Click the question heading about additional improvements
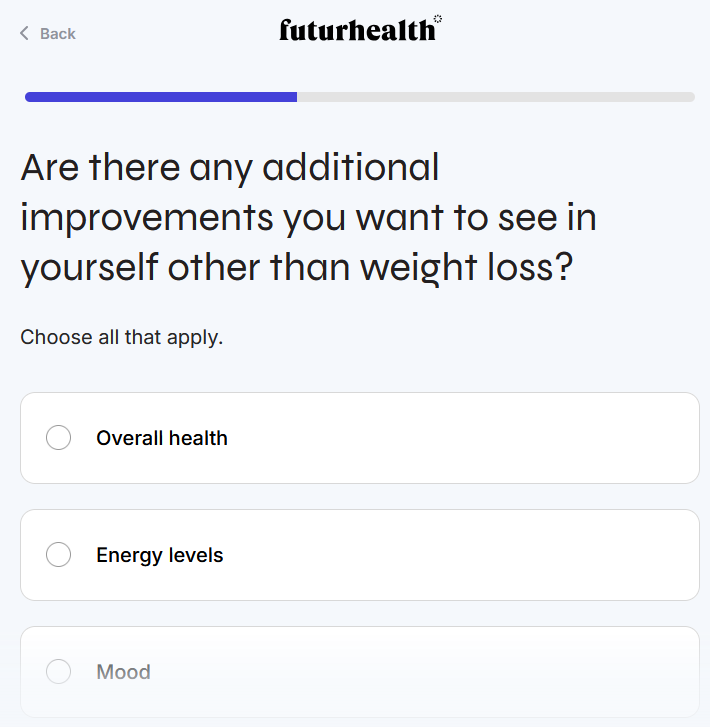The image size is (710, 727). click(x=308, y=218)
